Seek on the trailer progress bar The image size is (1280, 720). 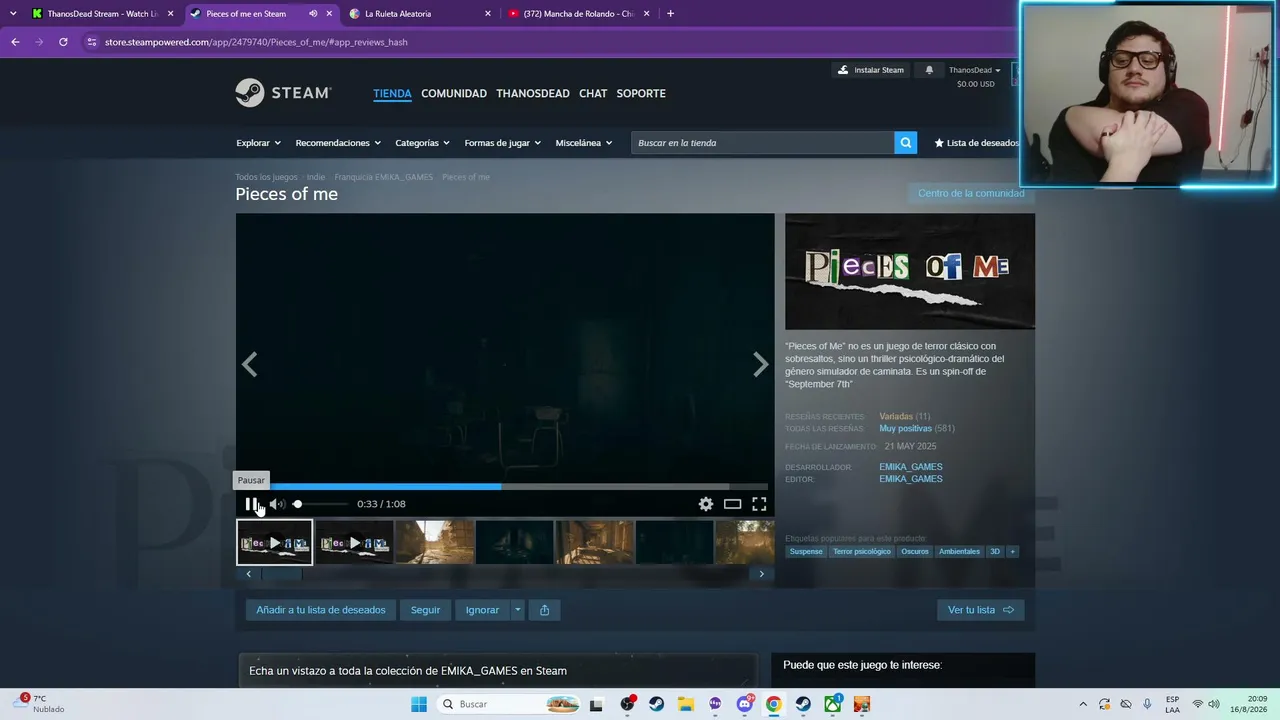pyautogui.click(x=505, y=487)
